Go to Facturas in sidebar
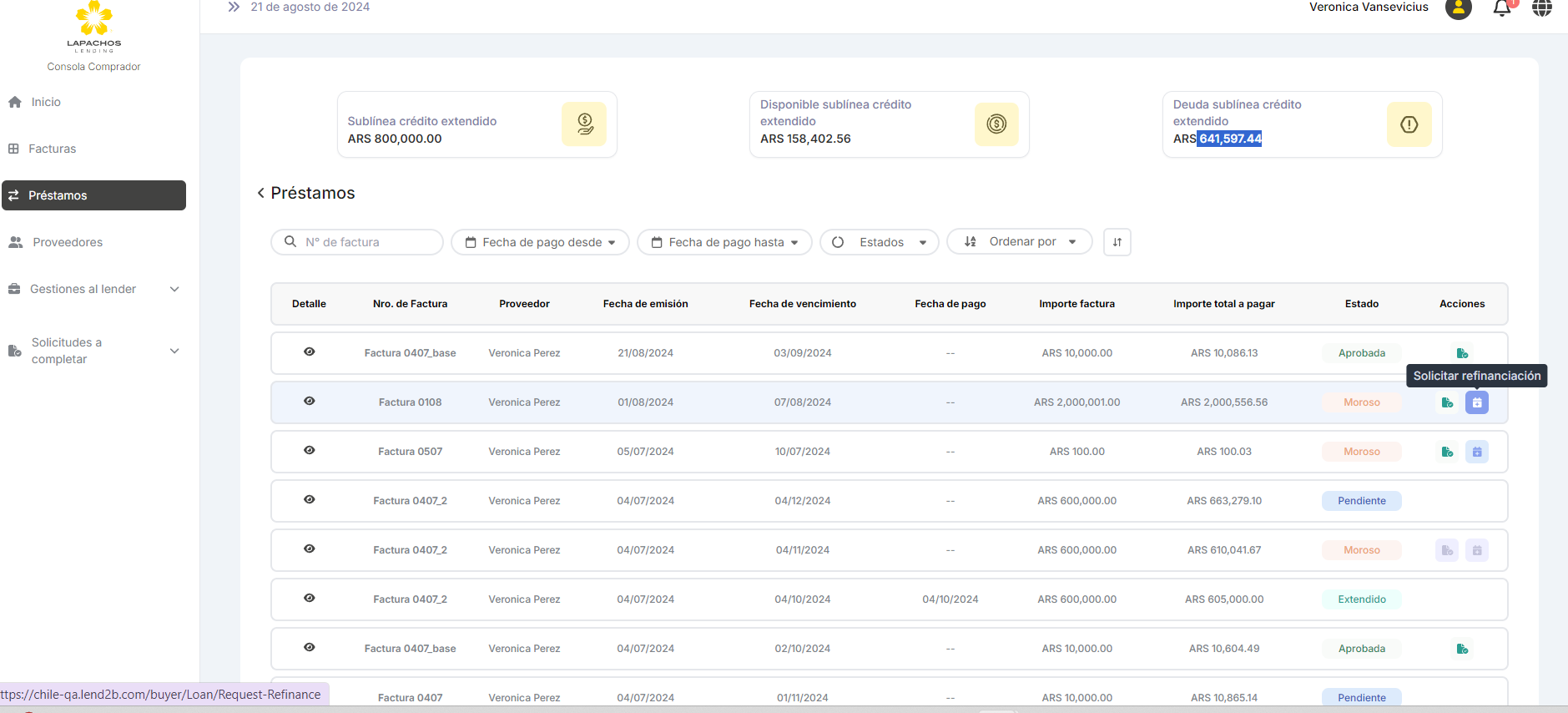 (x=52, y=149)
